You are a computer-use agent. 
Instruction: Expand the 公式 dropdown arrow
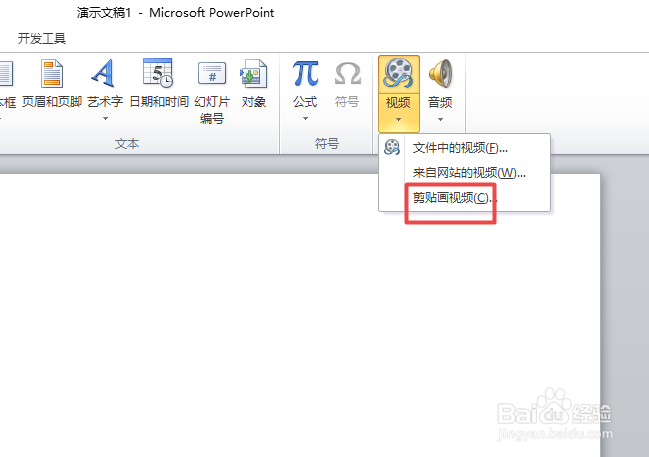pyautogui.click(x=305, y=119)
